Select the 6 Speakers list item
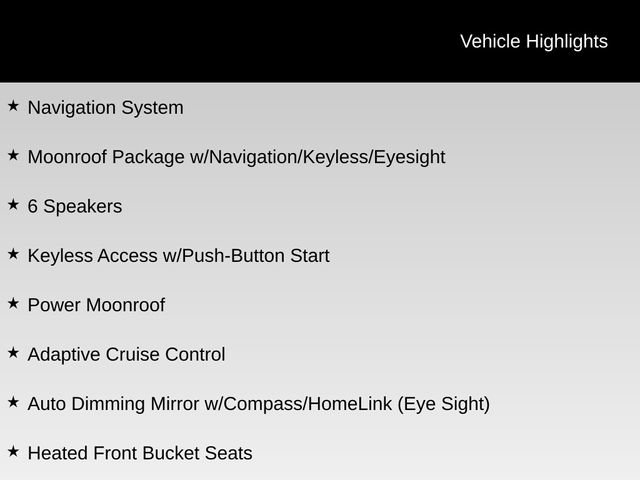 [x=75, y=206]
